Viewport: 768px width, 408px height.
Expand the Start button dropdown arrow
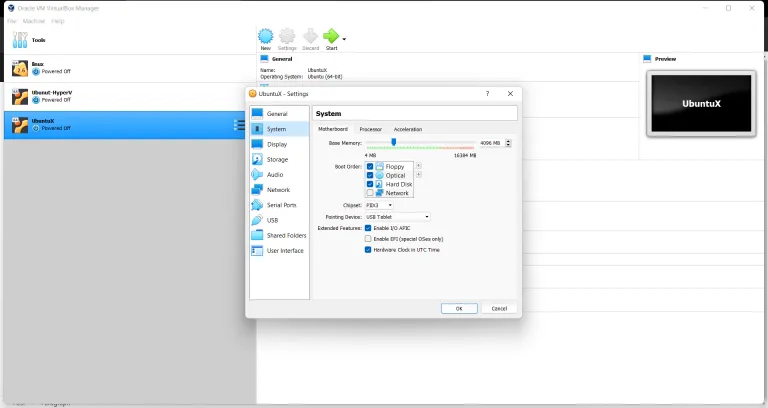coord(344,39)
